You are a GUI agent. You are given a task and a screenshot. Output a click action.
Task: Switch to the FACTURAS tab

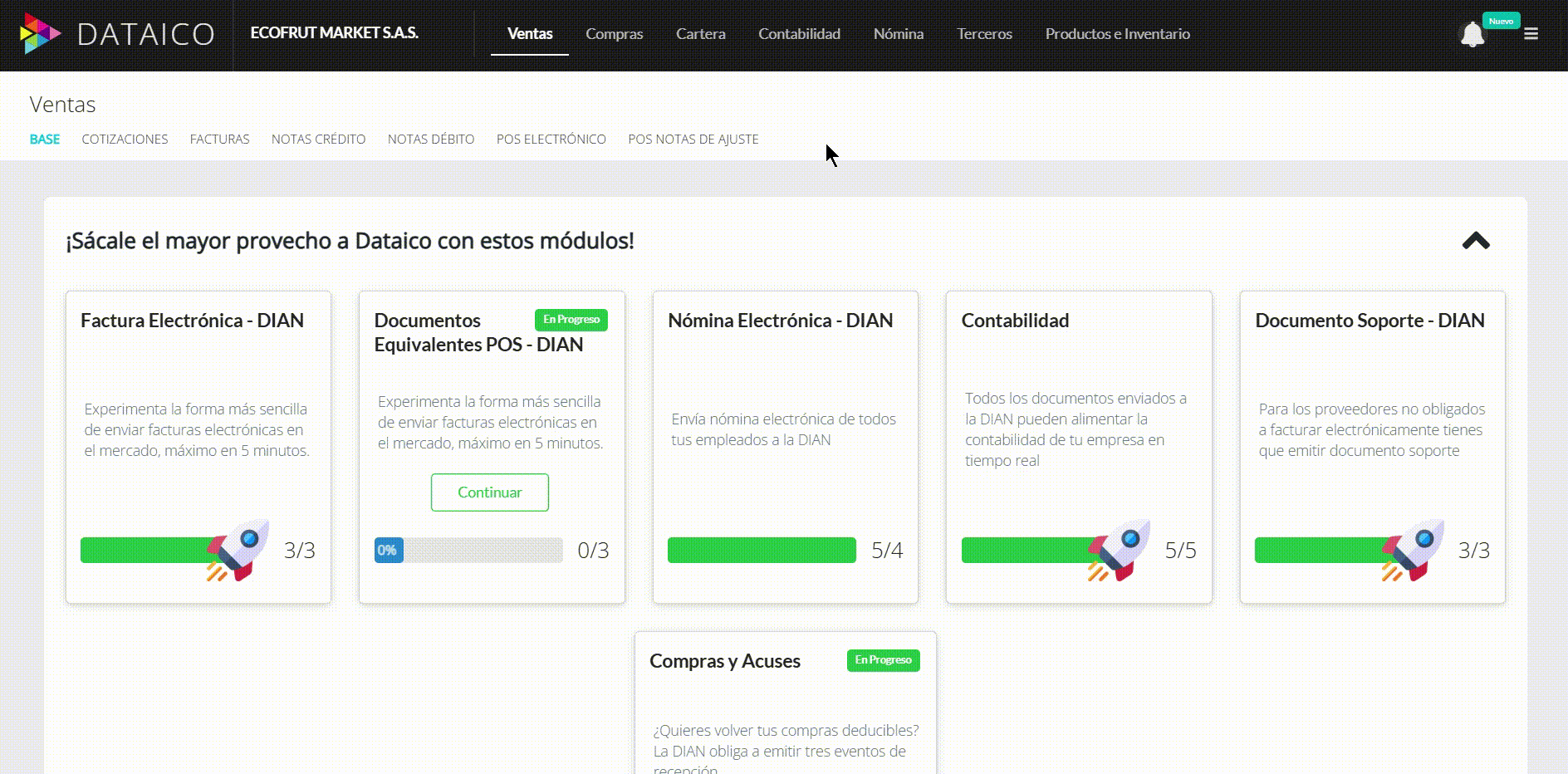point(219,140)
